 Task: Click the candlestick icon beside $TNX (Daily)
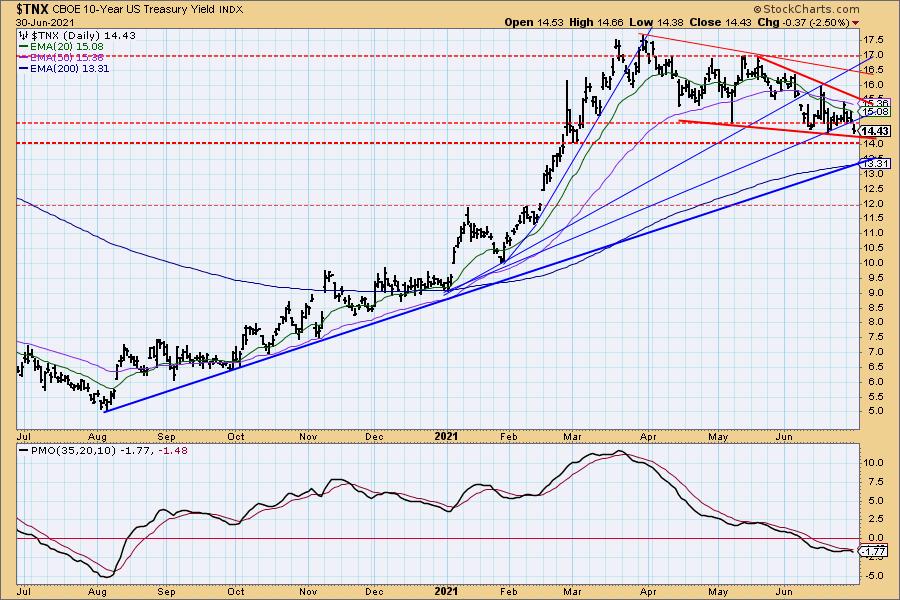(24, 35)
